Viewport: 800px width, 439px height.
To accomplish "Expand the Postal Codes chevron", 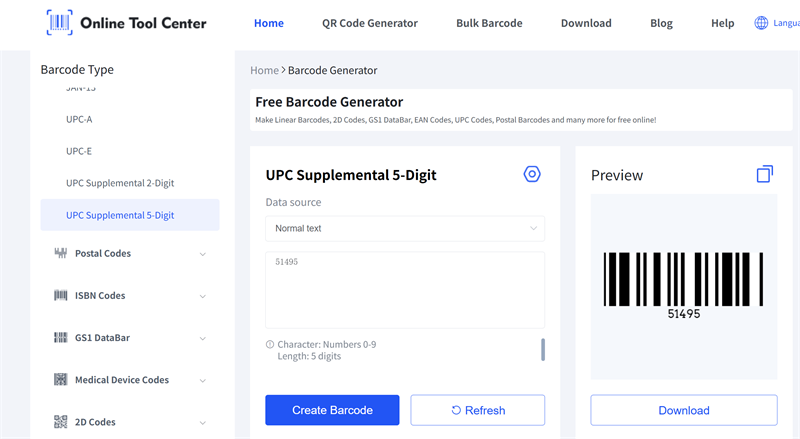I will pos(203,254).
